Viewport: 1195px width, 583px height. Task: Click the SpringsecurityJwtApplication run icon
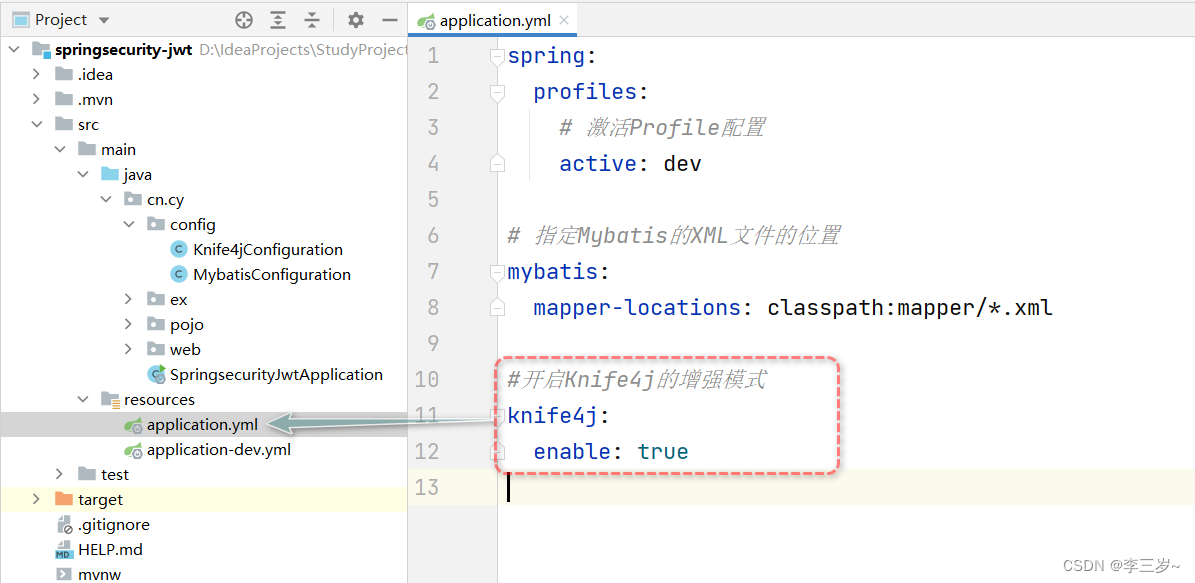[x=157, y=374]
